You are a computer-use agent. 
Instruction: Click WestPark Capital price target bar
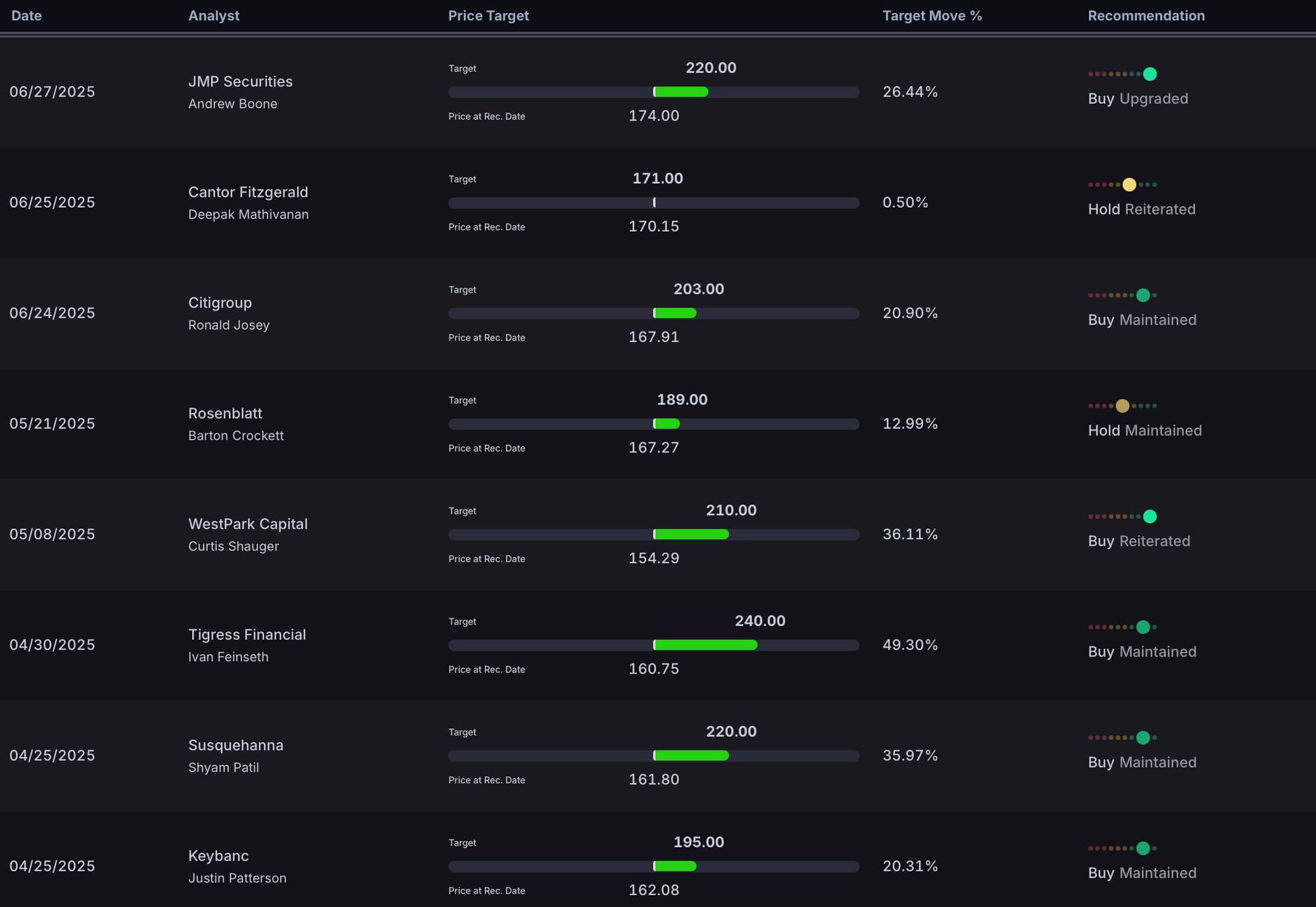(x=653, y=534)
